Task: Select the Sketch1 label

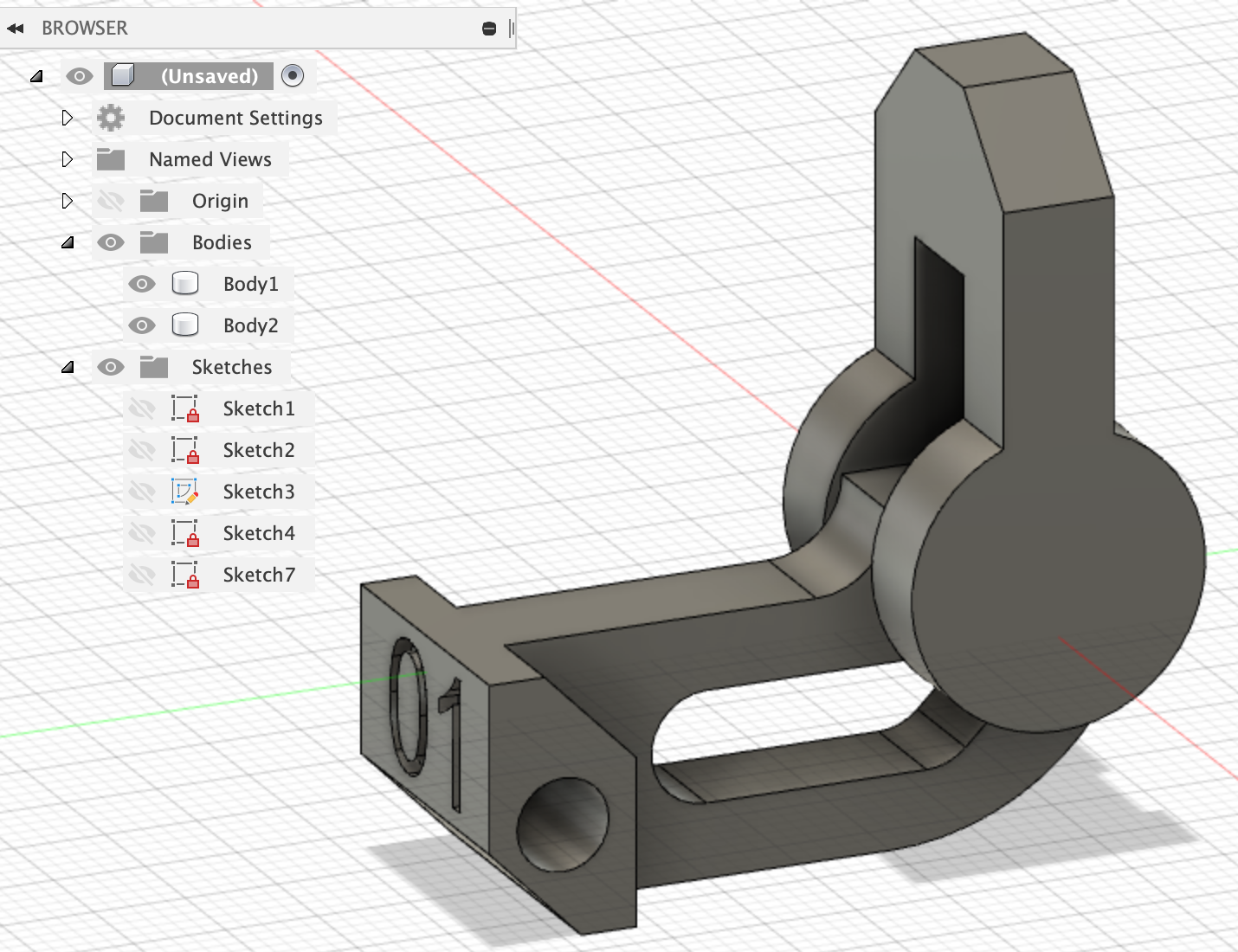Action: click(259, 408)
